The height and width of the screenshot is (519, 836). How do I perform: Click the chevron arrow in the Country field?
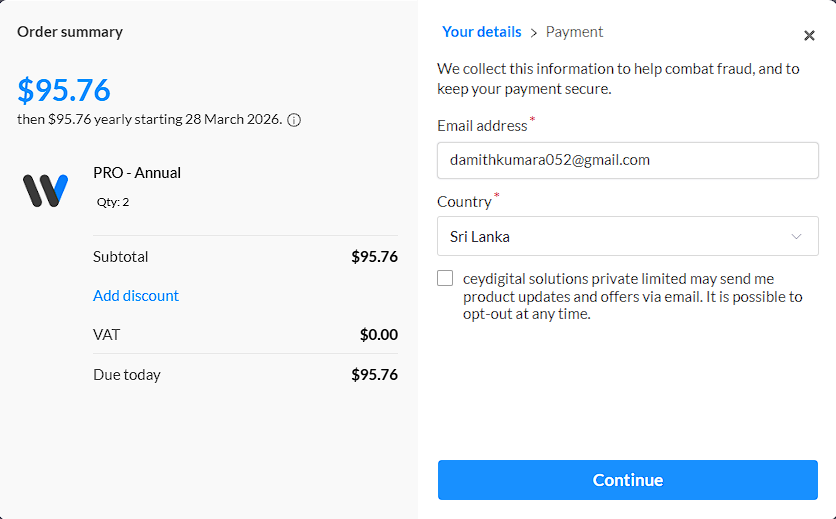point(796,237)
